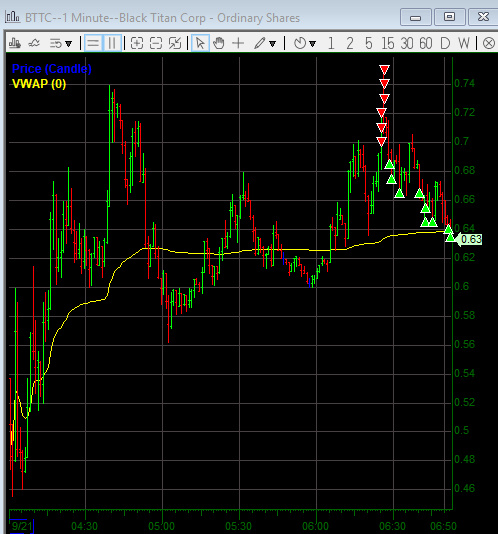Image resolution: width=498 pixels, height=534 pixels.
Task: Switch to 2 minute interval
Action: 350,44
